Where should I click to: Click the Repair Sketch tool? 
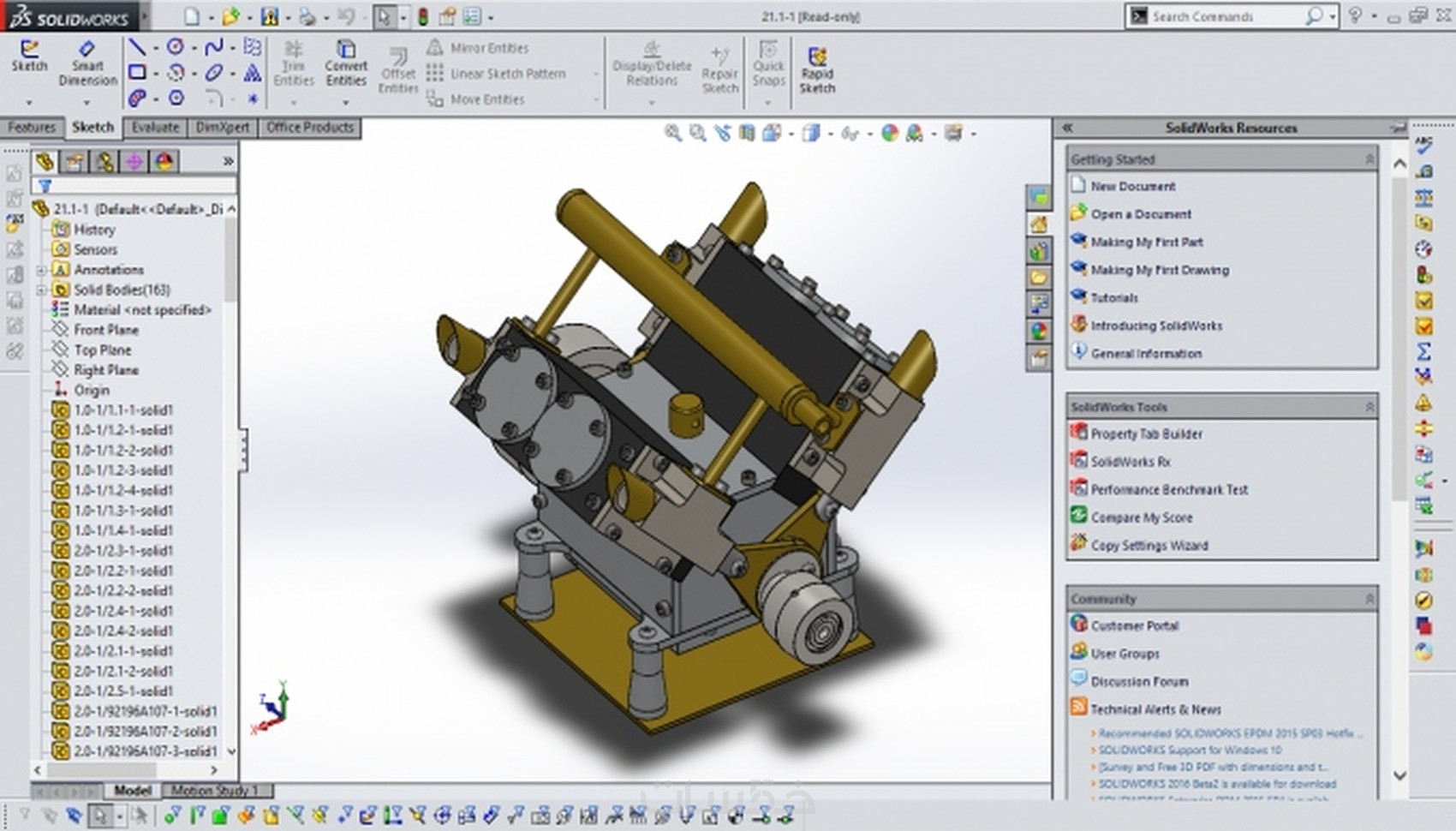tap(720, 70)
